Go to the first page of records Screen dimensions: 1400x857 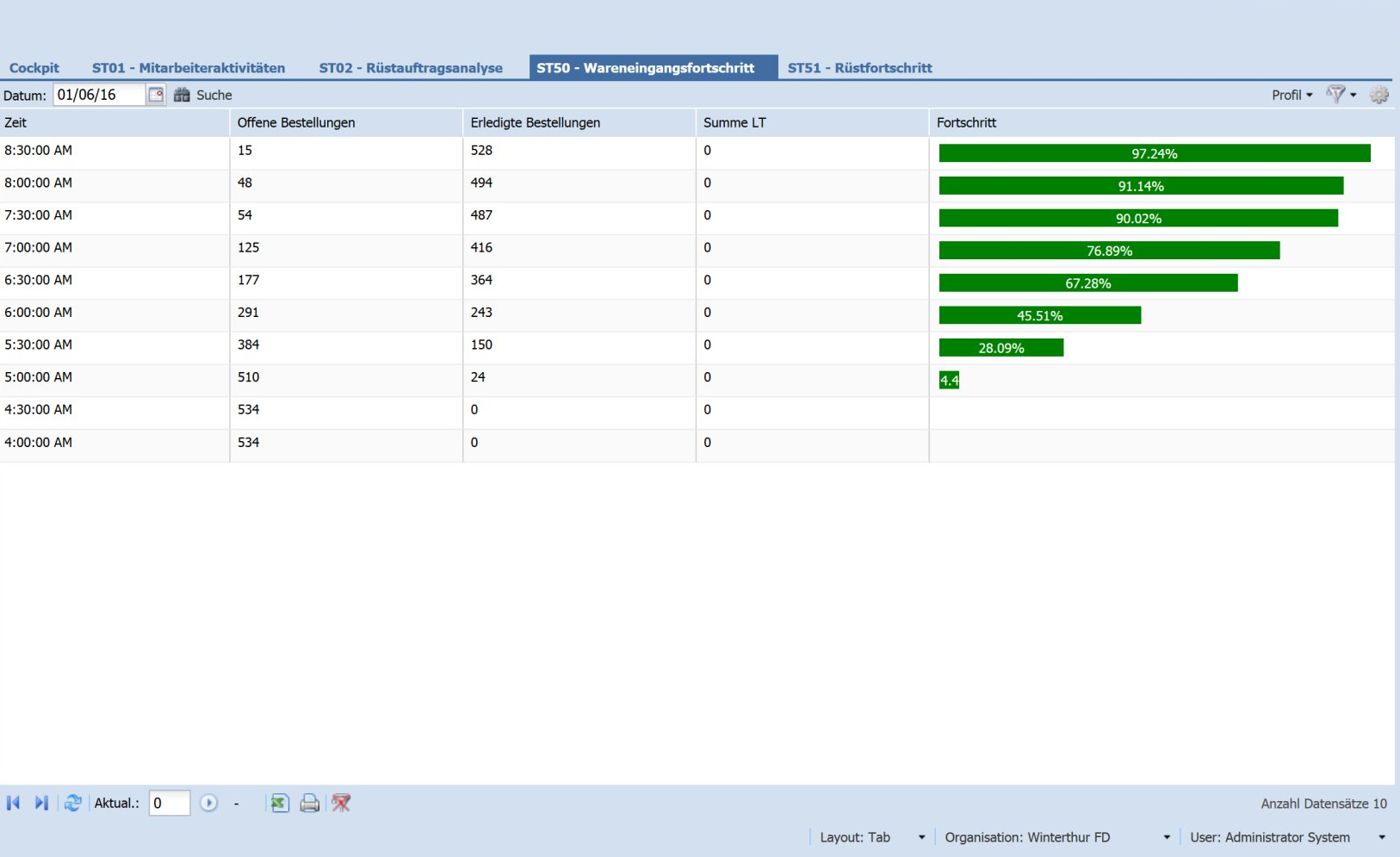tap(13, 803)
